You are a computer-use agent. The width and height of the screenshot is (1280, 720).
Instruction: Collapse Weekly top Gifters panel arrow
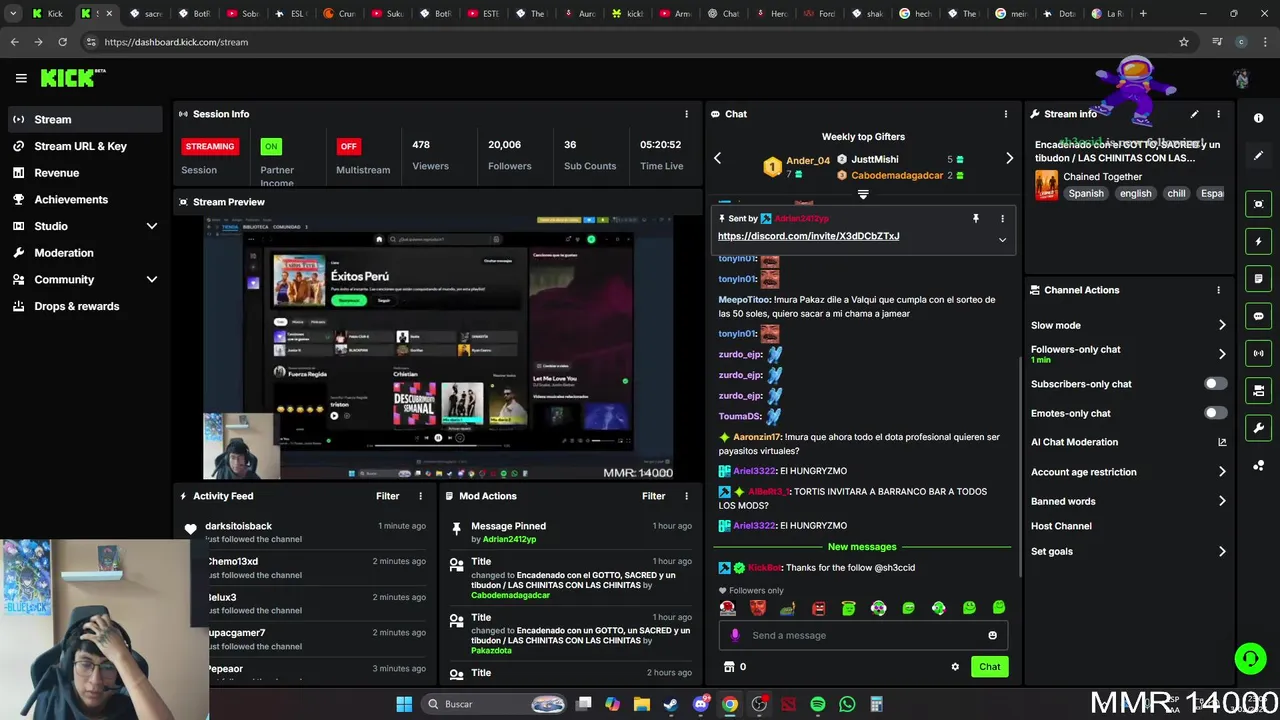863,195
